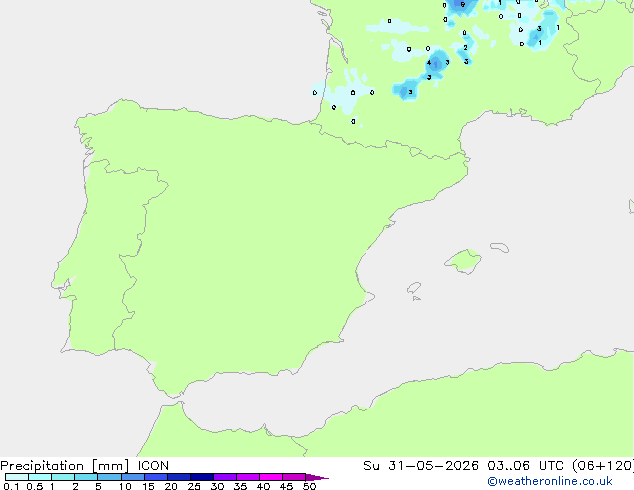Select the 20–25 mm dark blue swatch
The height and width of the screenshot is (490, 634).
pos(178,477)
